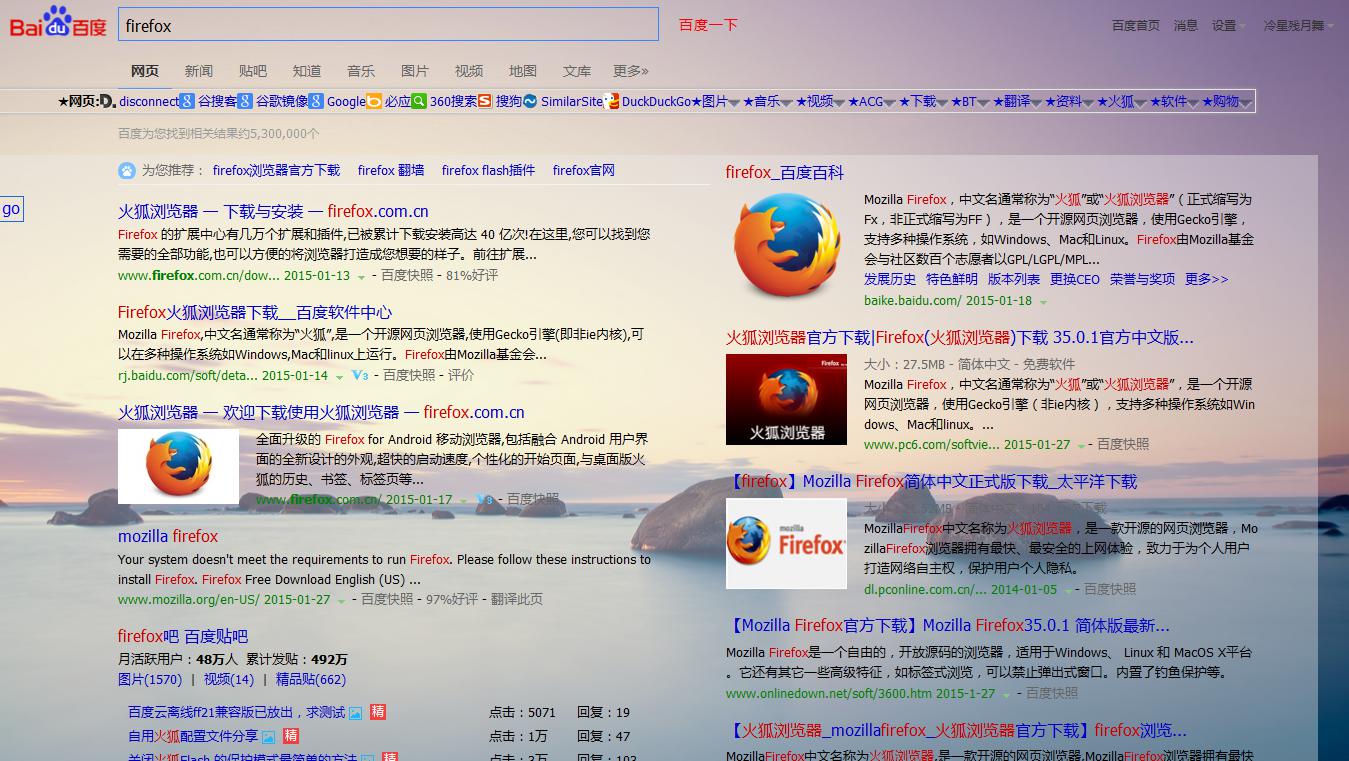Click the 精 badge on 百度云离线ff21兼容版 post
Screen dimensions: 1349x761
pyautogui.click(x=378, y=713)
